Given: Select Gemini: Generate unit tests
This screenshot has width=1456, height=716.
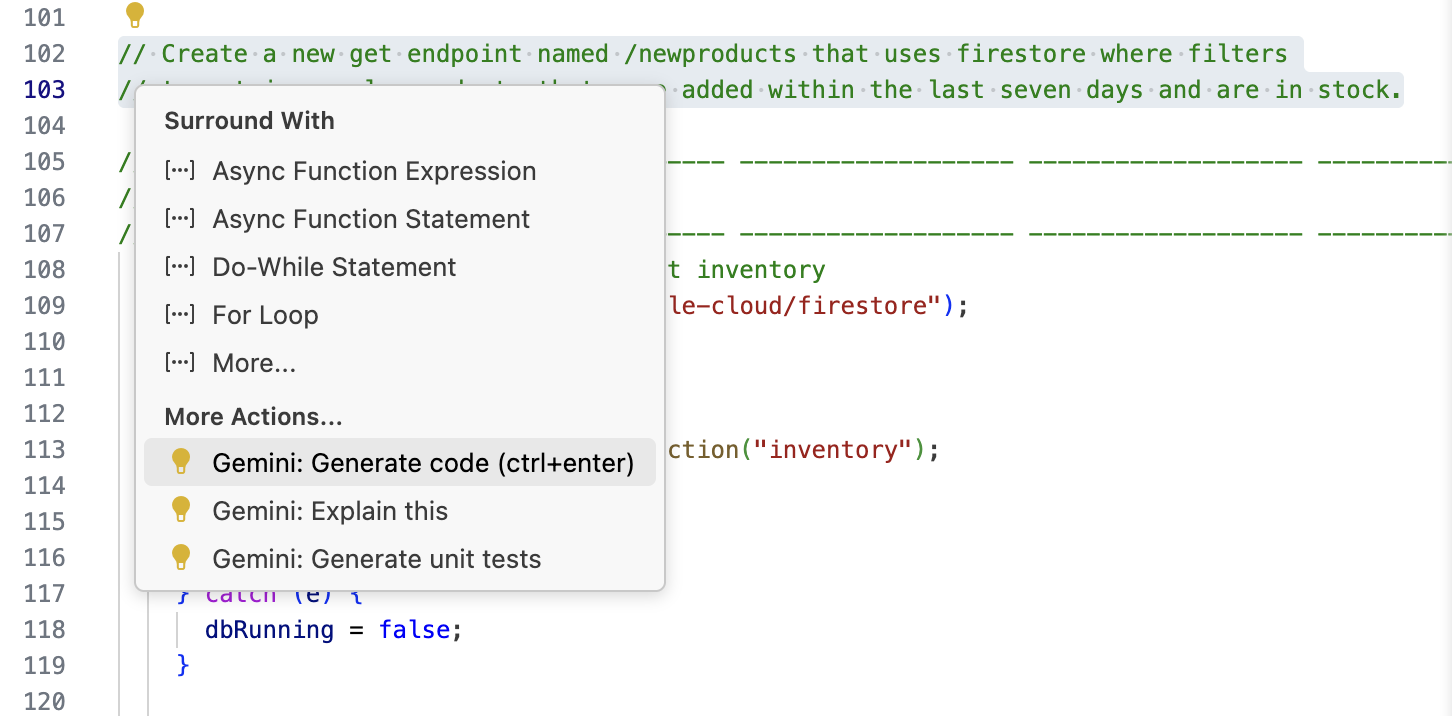Looking at the screenshot, I should pyautogui.click(x=400, y=559).
